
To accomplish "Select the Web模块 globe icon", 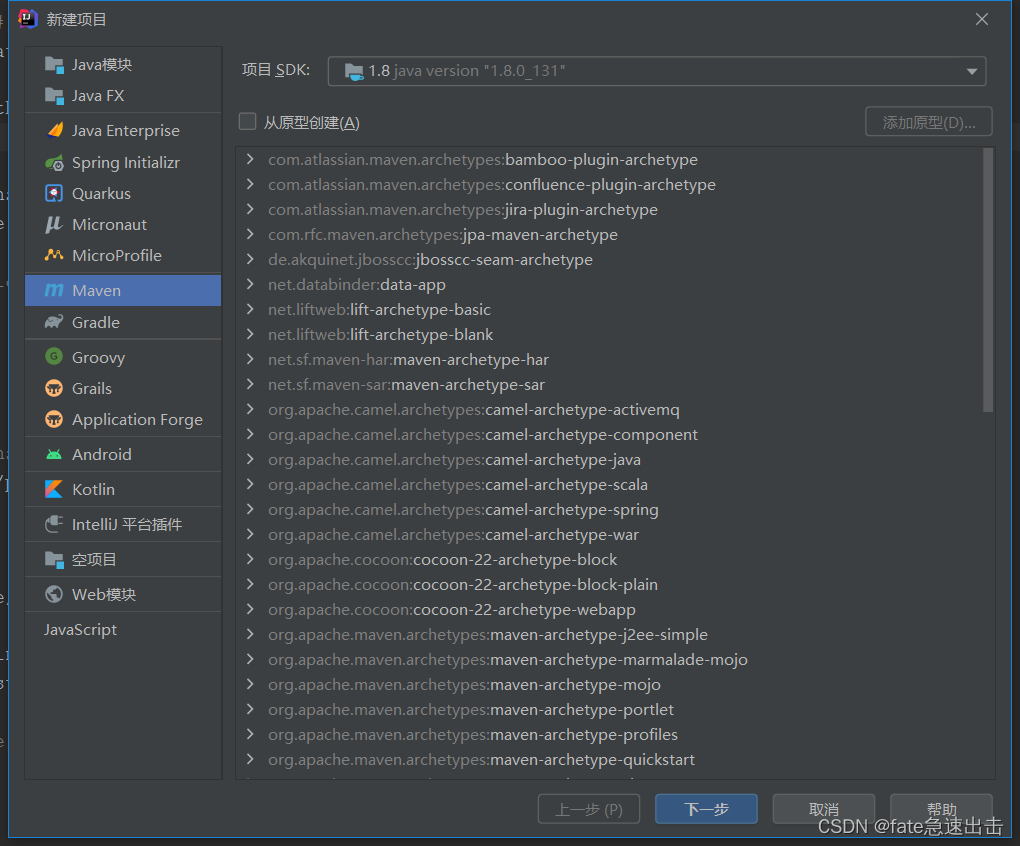I will [54, 594].
